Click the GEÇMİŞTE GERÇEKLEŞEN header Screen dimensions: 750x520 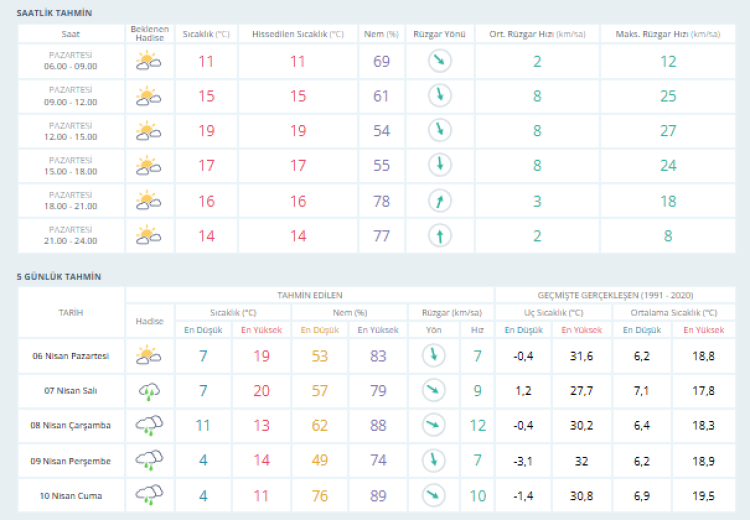click(x=615, y=295)
